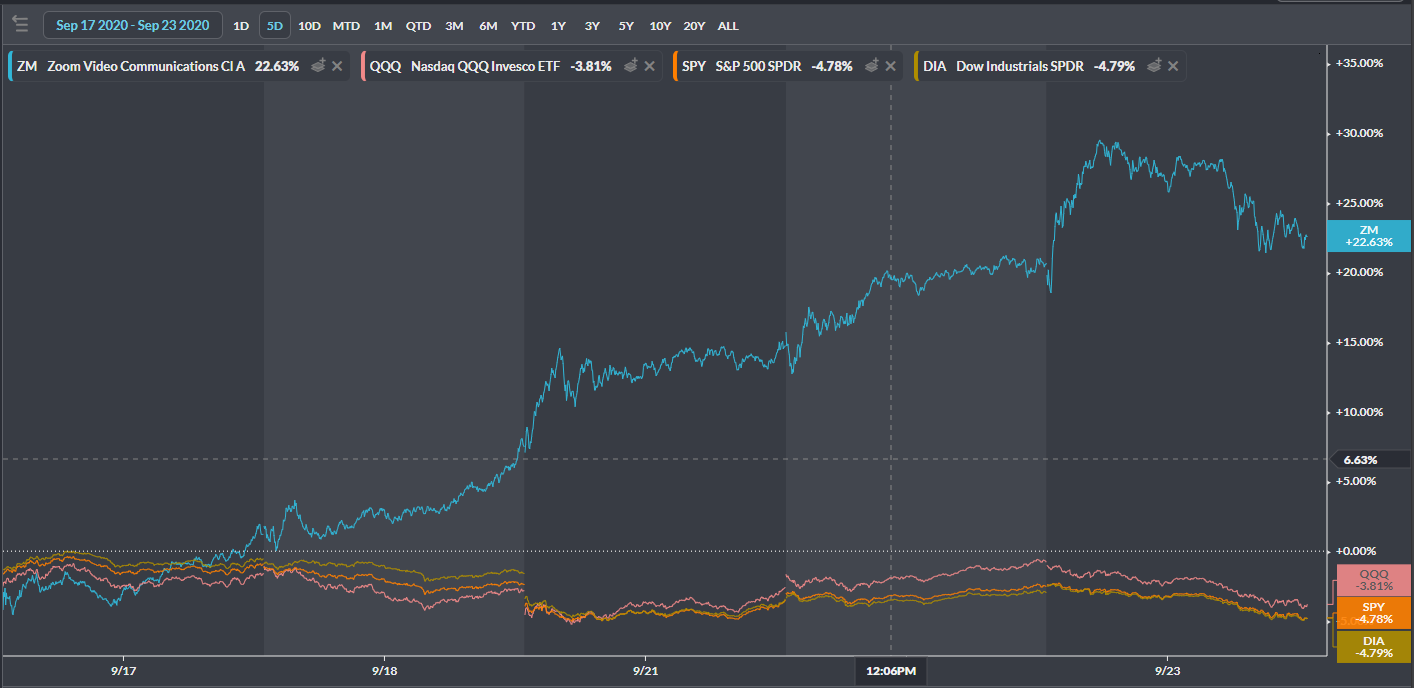Image resolution: width=1414 pixels, height=688 pixels.
Task: Click the layers icon on SPY chip
Action: (872, 66)
